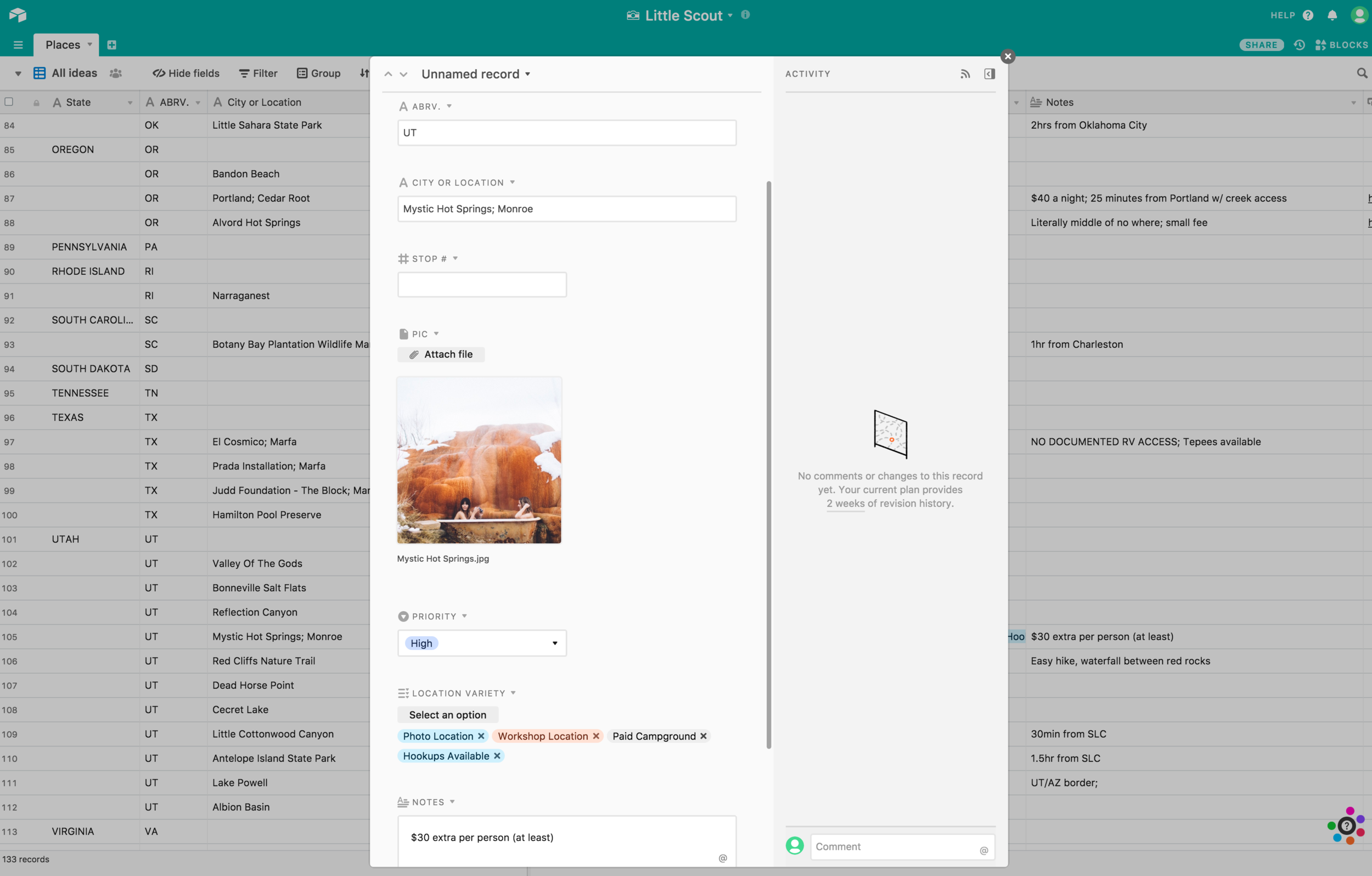Collapse the activity sidebar panel icon
Image resolution: width=1372 pixels, height=876 pixels.
[989, 74]
